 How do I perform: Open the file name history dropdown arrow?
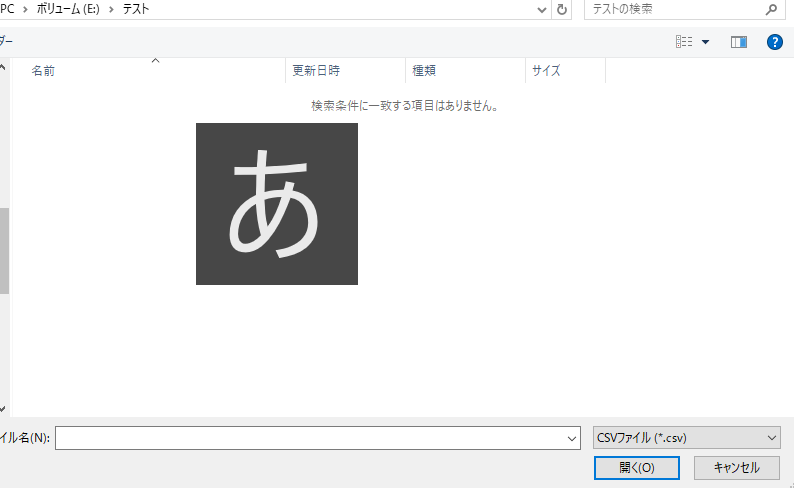pos(572,438)
